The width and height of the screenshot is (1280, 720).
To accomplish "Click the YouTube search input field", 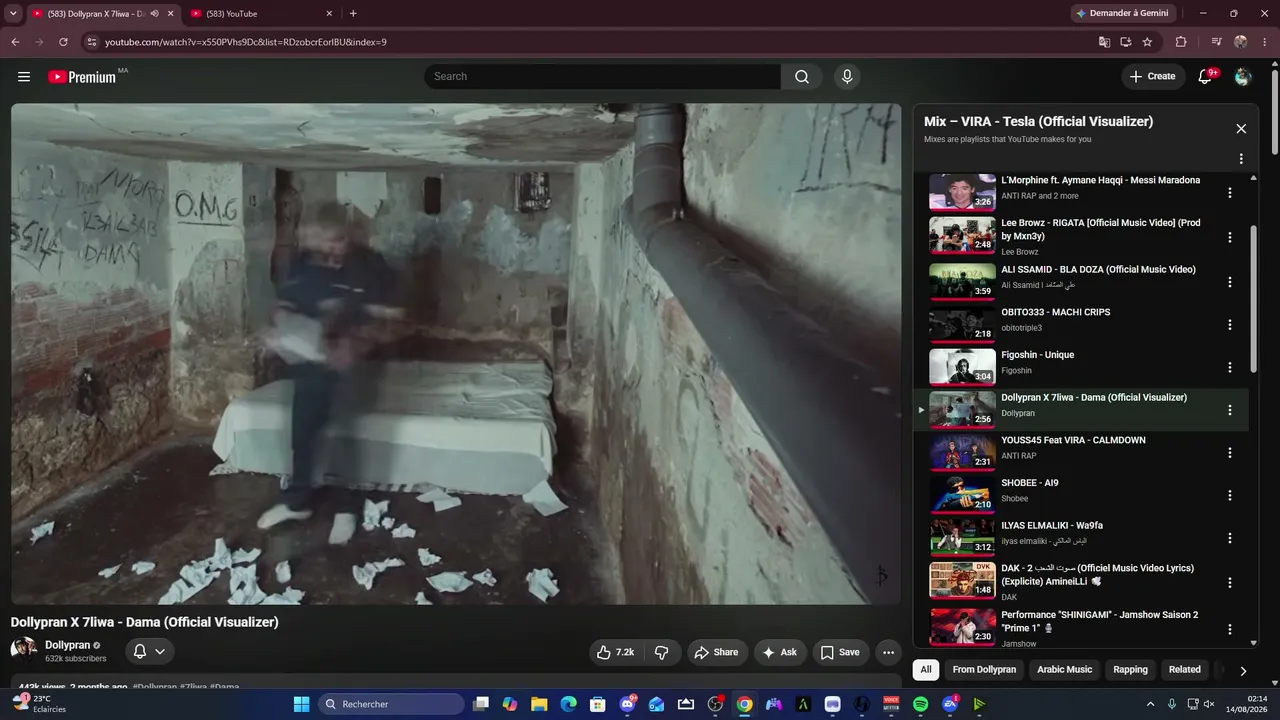I will pyautogui.click(x=603, y=77).
